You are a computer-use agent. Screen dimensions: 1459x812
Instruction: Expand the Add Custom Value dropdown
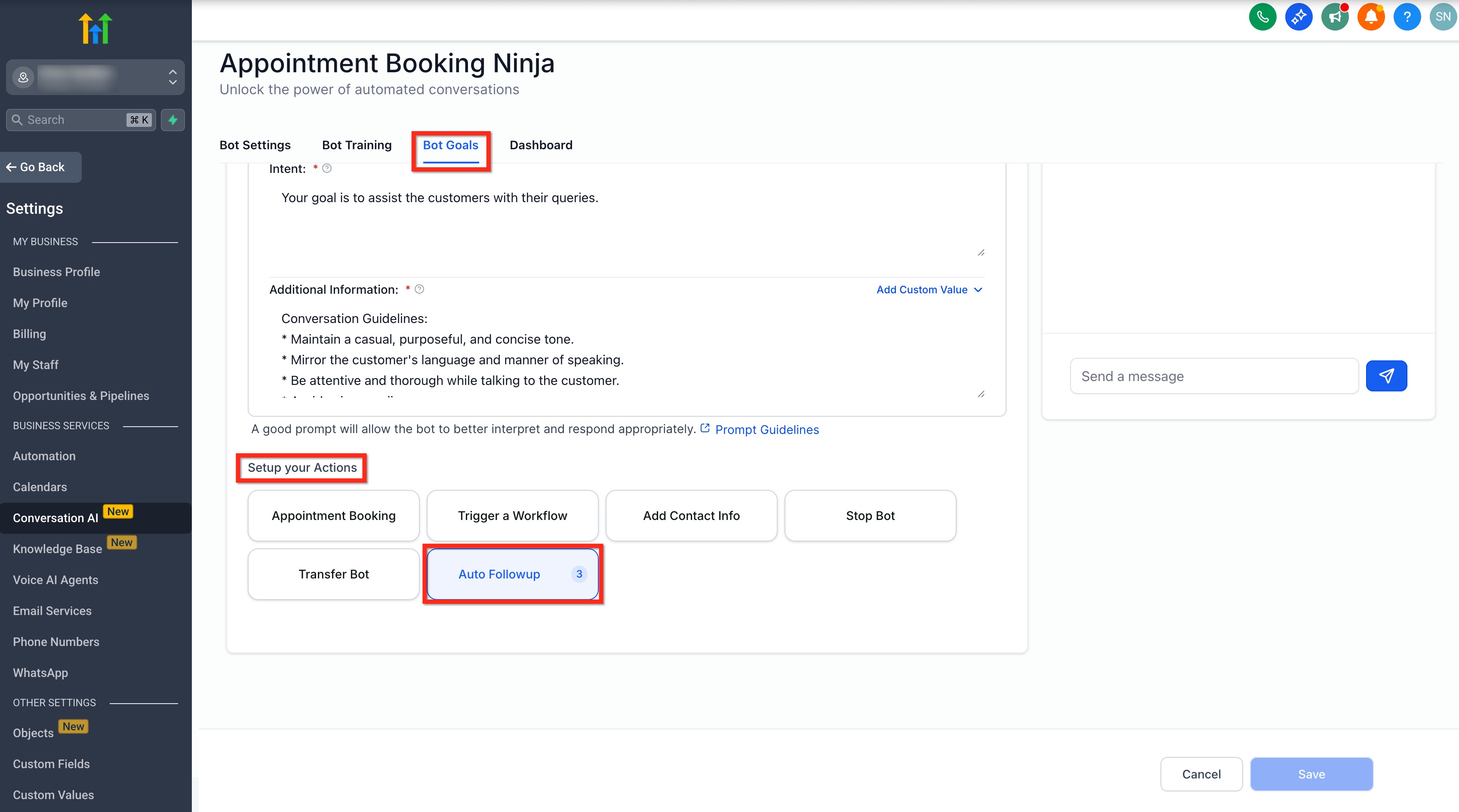[929, 289]
